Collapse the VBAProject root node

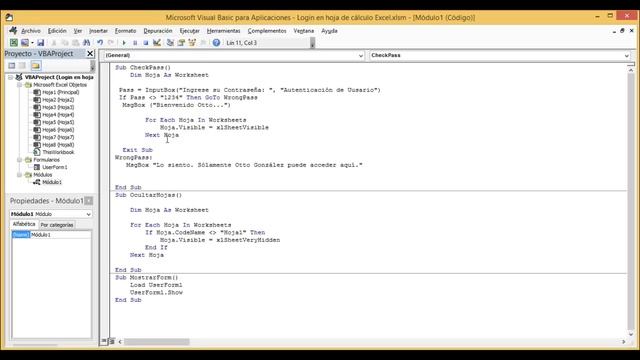coord(11,77)
